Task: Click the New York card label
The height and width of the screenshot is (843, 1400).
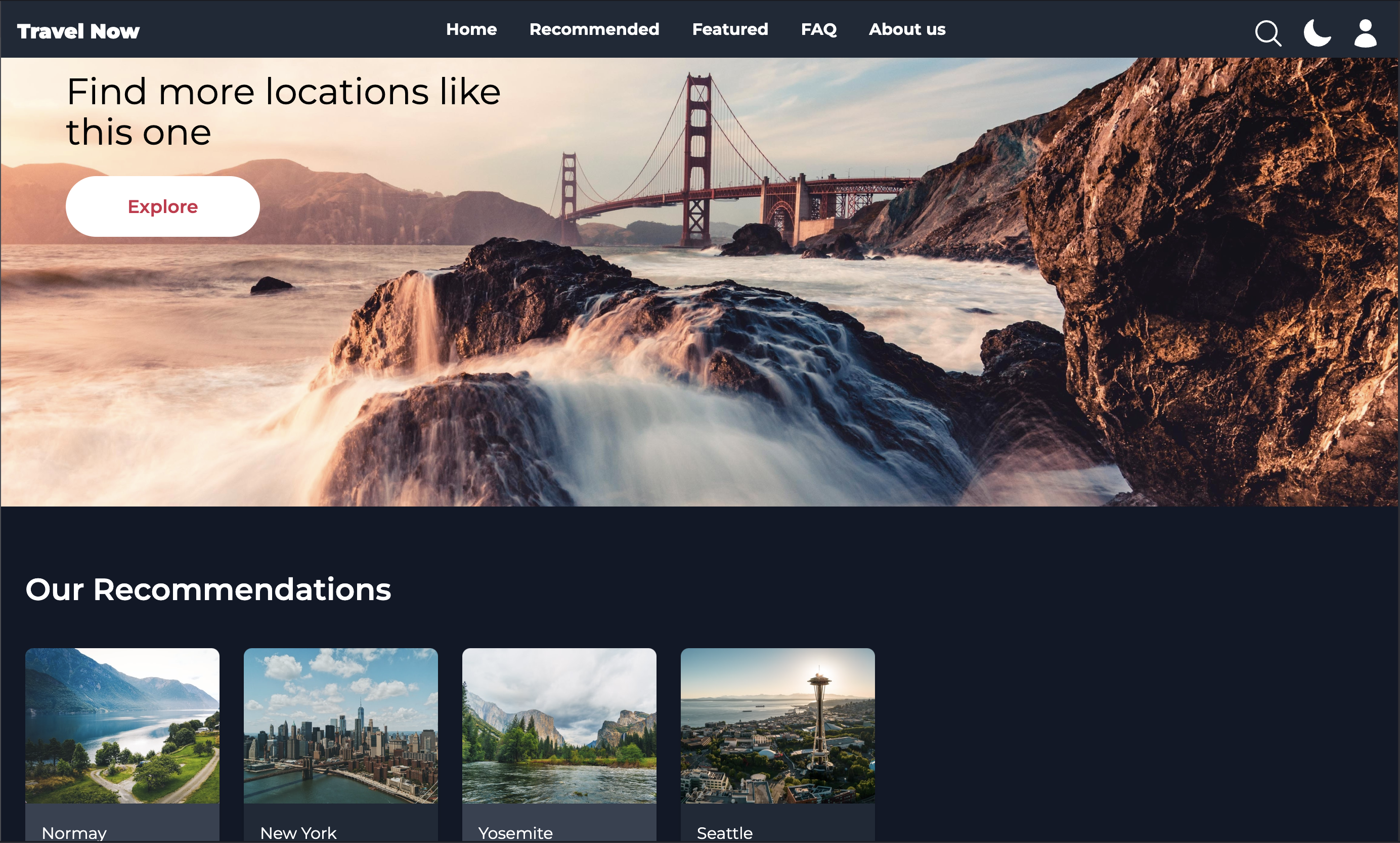Action: pos(298,833)
